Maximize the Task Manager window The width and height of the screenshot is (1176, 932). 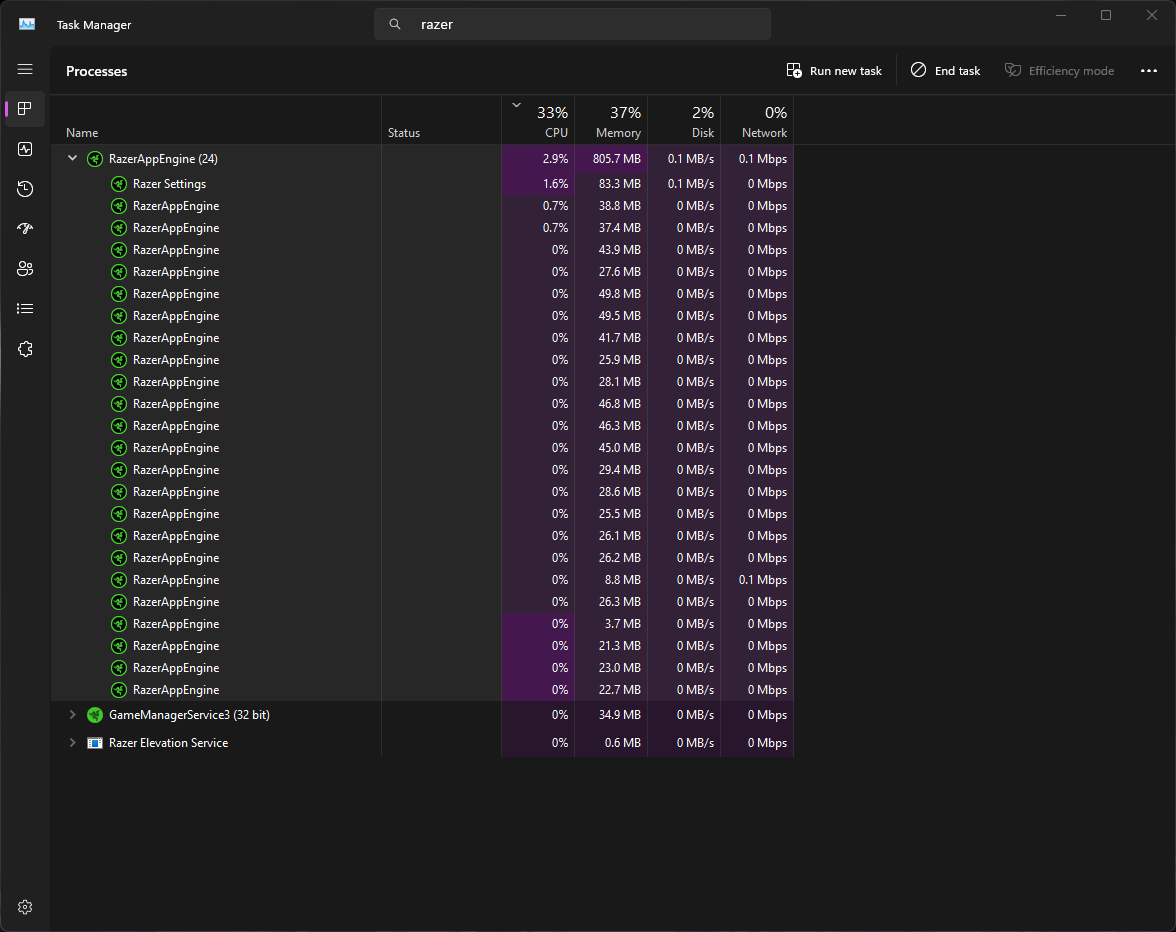1106,15
